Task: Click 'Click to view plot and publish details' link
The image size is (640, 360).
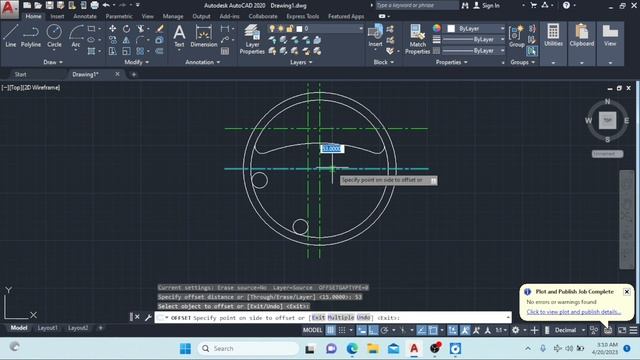Action: click(x=573, y=312)
